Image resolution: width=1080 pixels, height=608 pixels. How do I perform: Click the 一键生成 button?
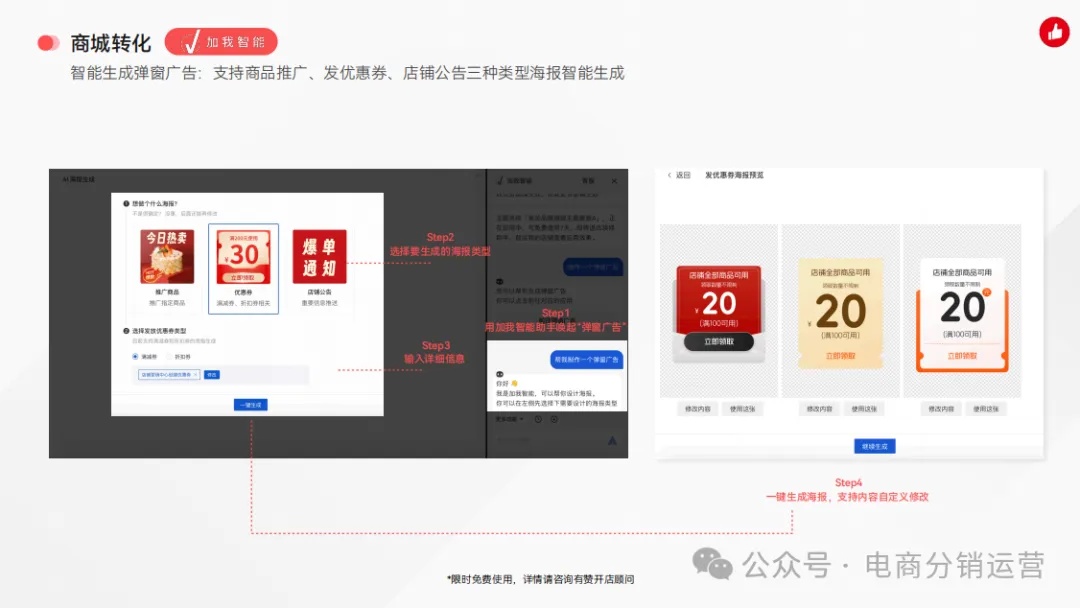[x=250, y=405]
